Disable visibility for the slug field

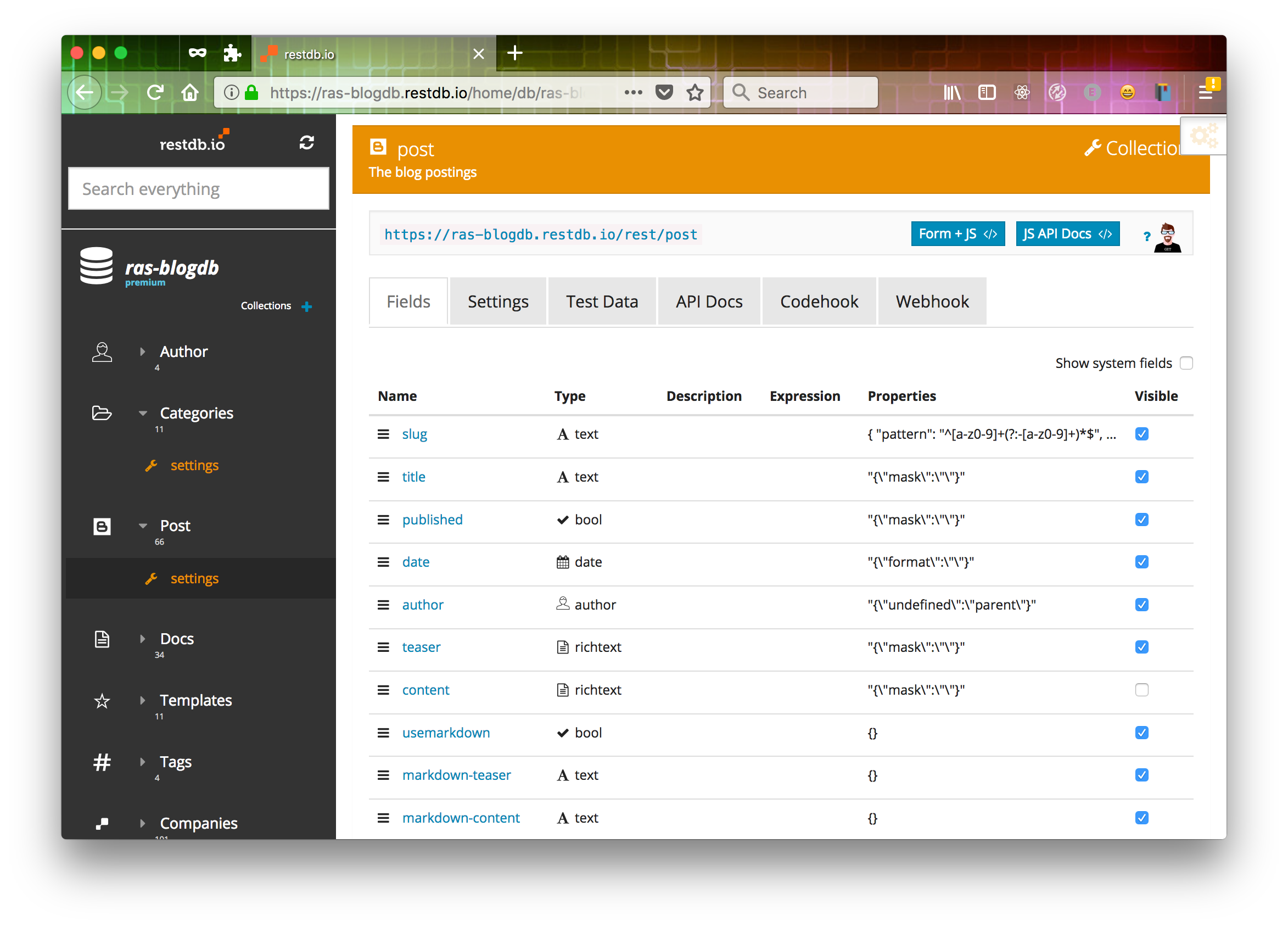[1142, 434]
